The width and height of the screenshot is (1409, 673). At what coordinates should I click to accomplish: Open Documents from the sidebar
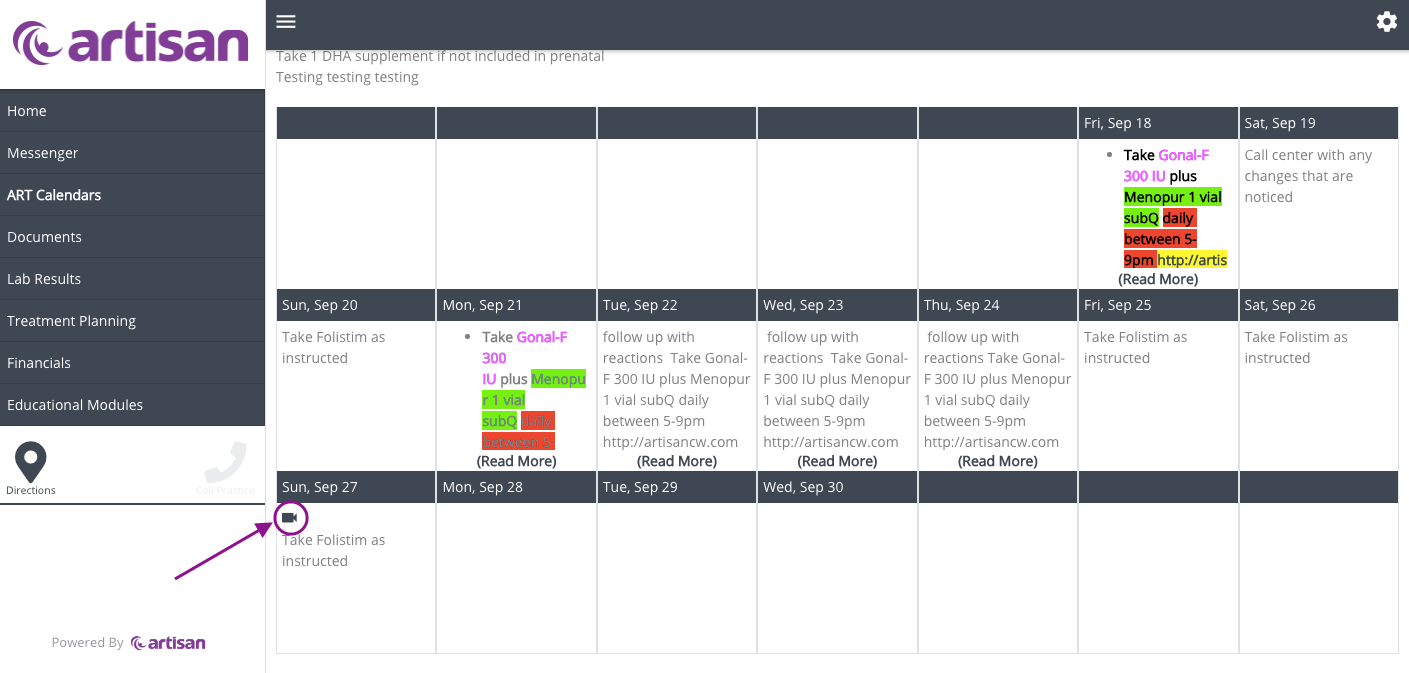coord(132,237)
